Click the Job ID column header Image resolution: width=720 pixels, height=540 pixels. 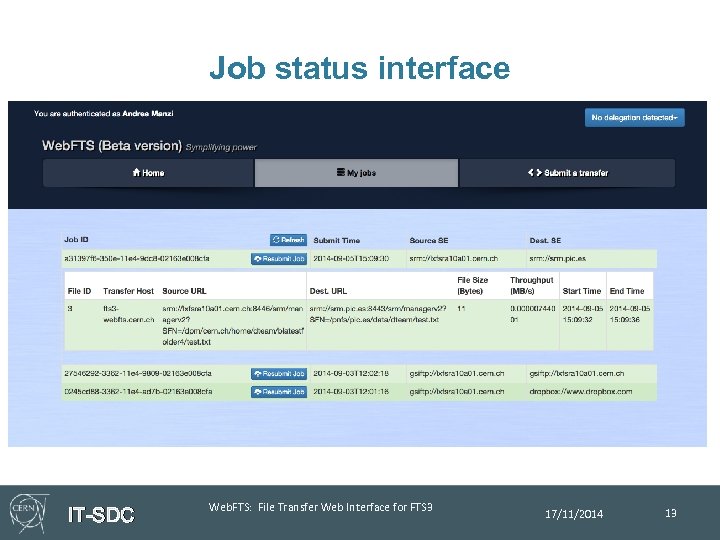(x=77, y=241)
